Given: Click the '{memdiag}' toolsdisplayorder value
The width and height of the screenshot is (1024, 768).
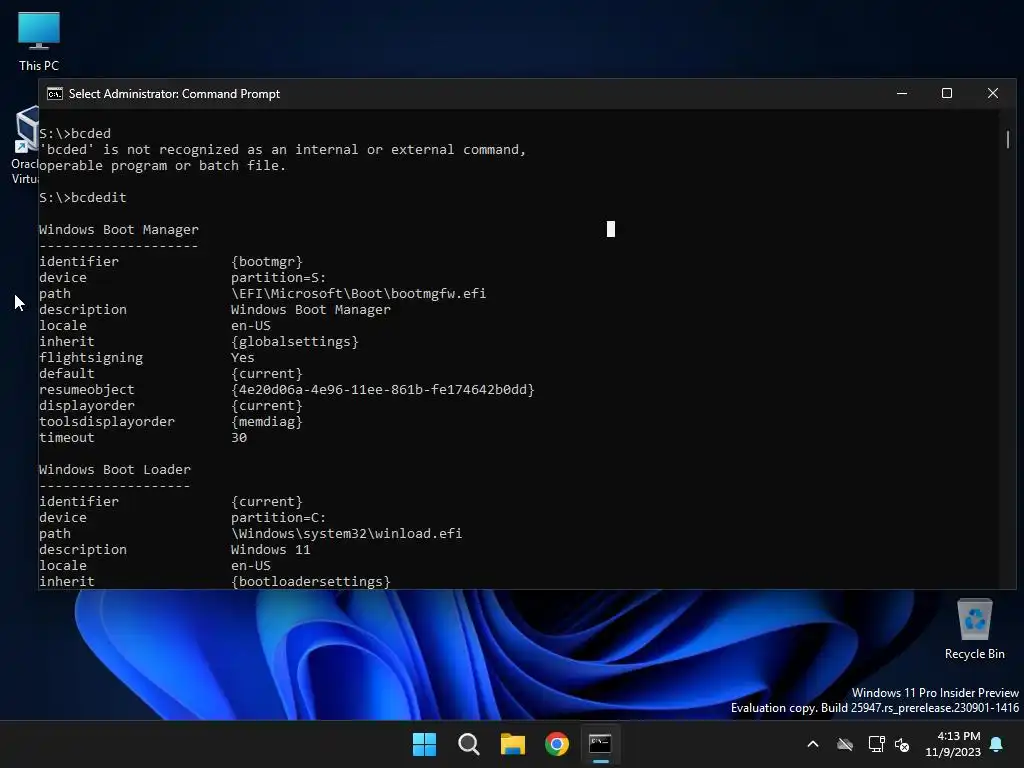Looking at the screenshot, I should tap(266, 421).
